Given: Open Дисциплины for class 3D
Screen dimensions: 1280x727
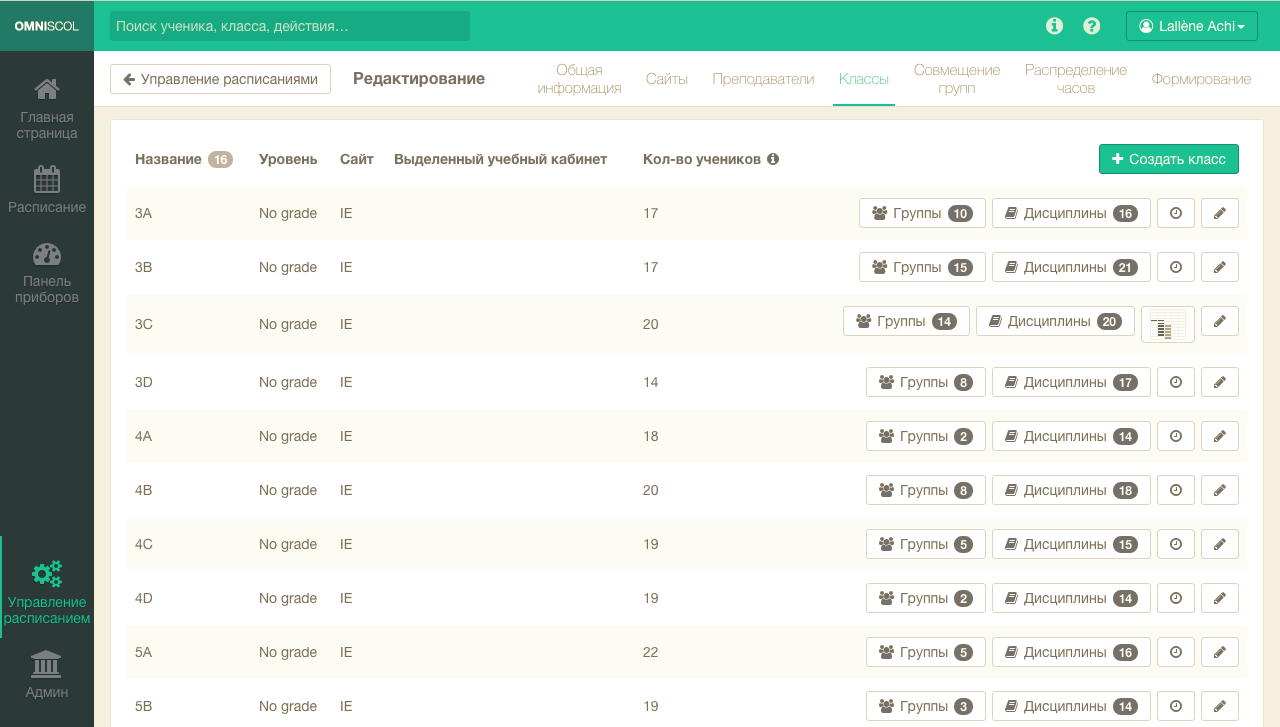Looking at the screenshot, I should [1071, 382].
